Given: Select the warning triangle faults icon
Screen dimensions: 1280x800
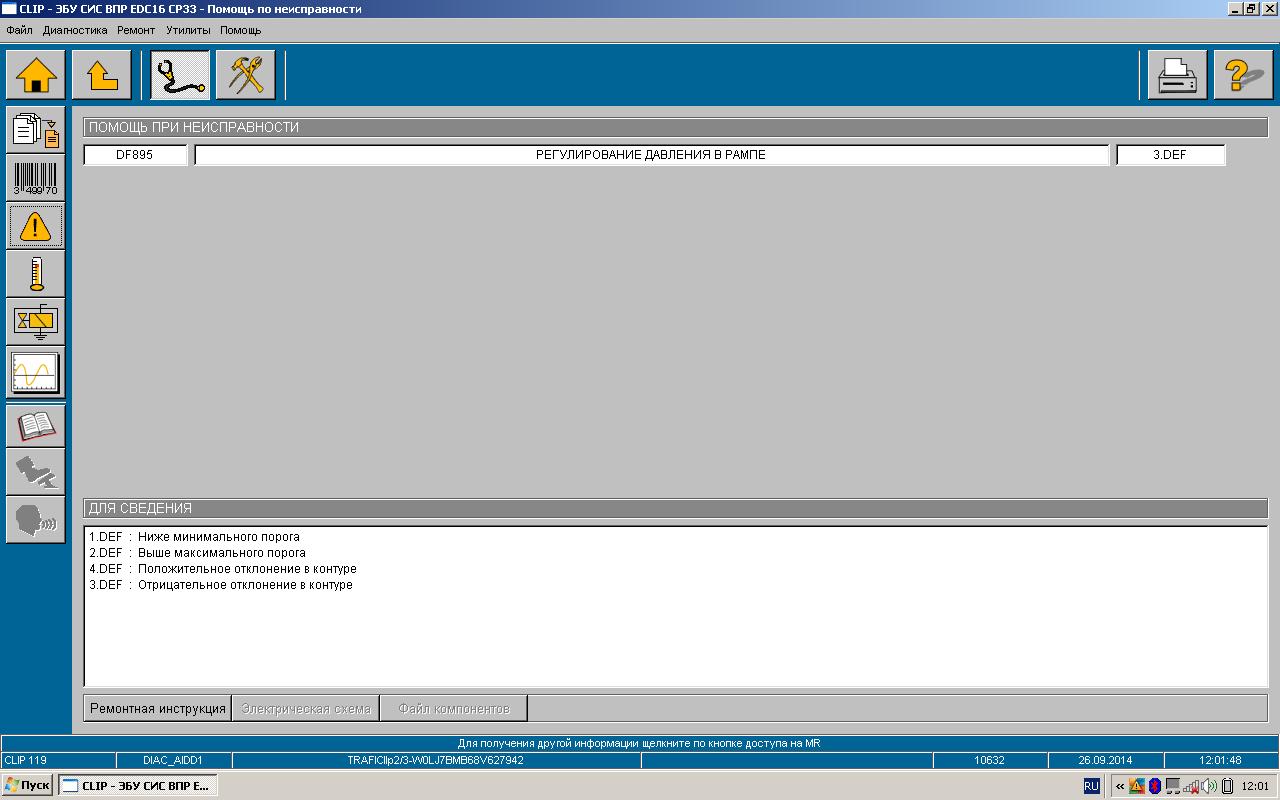Looking at the screenshot, I should tap(36, 226).
